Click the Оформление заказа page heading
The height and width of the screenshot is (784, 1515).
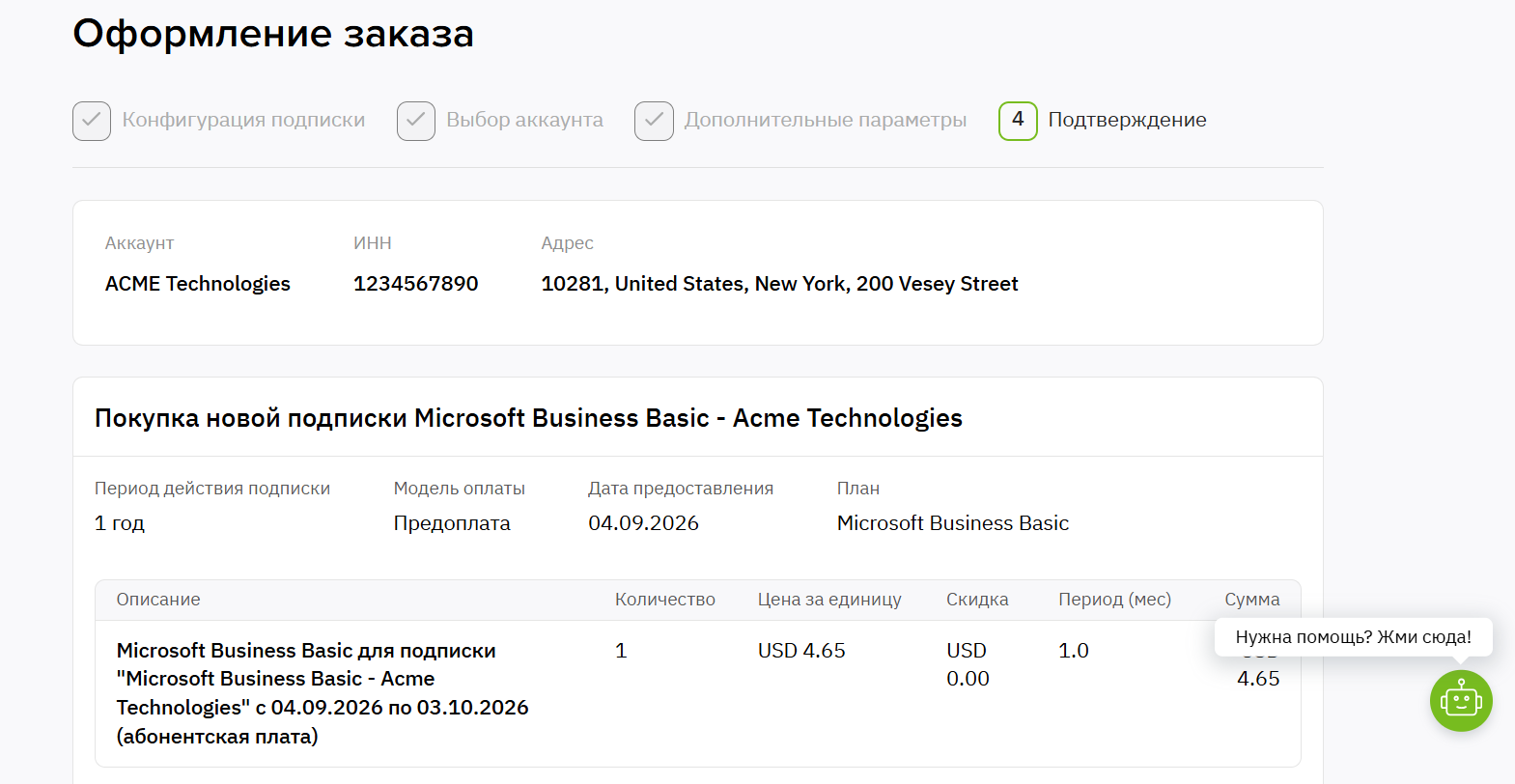pos(273,34)
